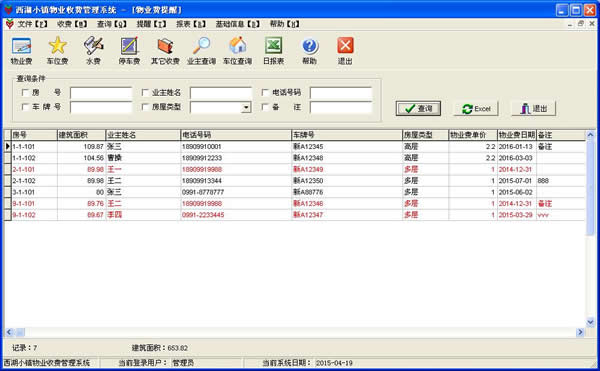This screenshot has width=600, height=371.
Task: Open the 基础信息 menu
Action: tap(238, 24)
